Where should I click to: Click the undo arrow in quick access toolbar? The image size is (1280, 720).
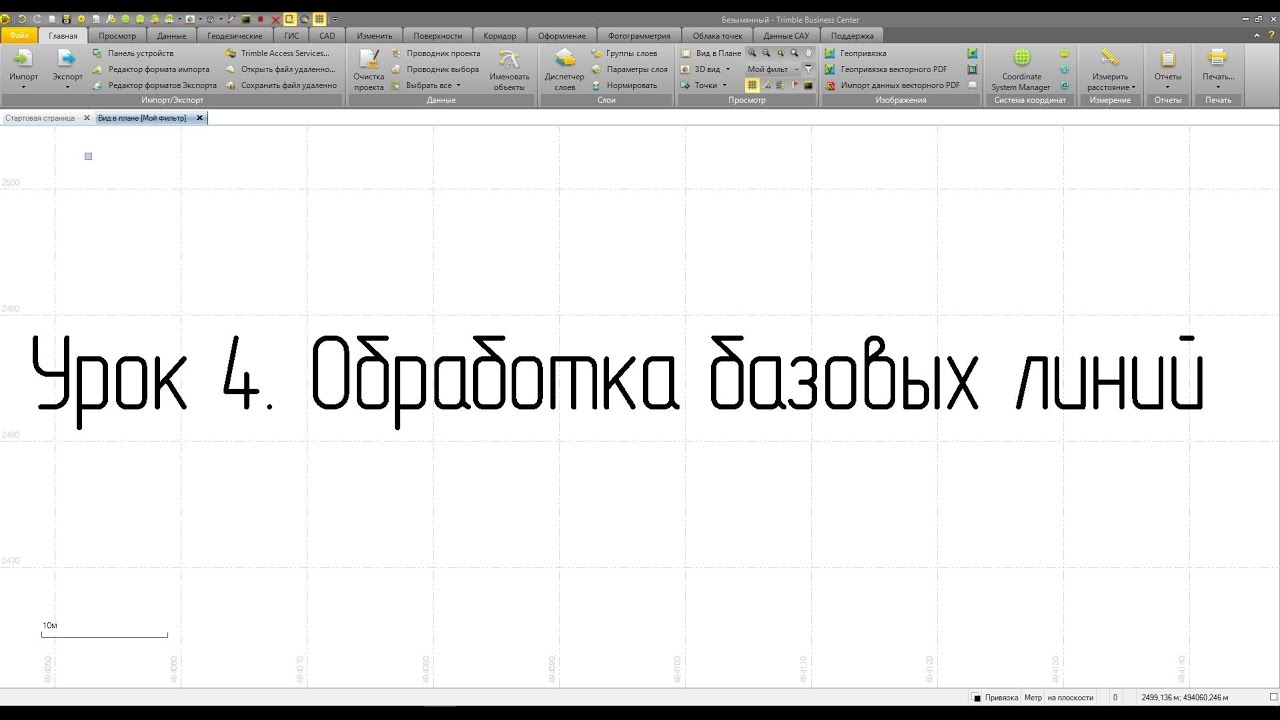(21, 19)
